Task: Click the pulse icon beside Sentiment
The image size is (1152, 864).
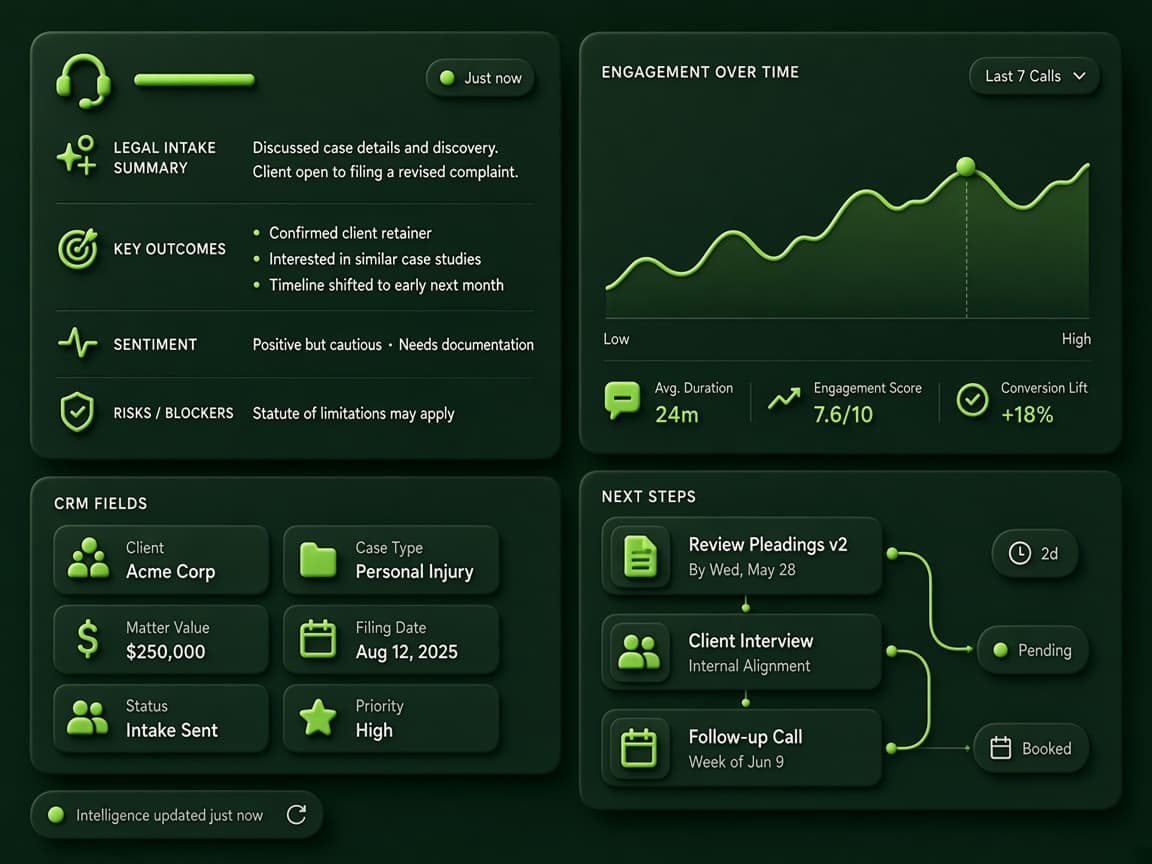Action: click(77, 342)
